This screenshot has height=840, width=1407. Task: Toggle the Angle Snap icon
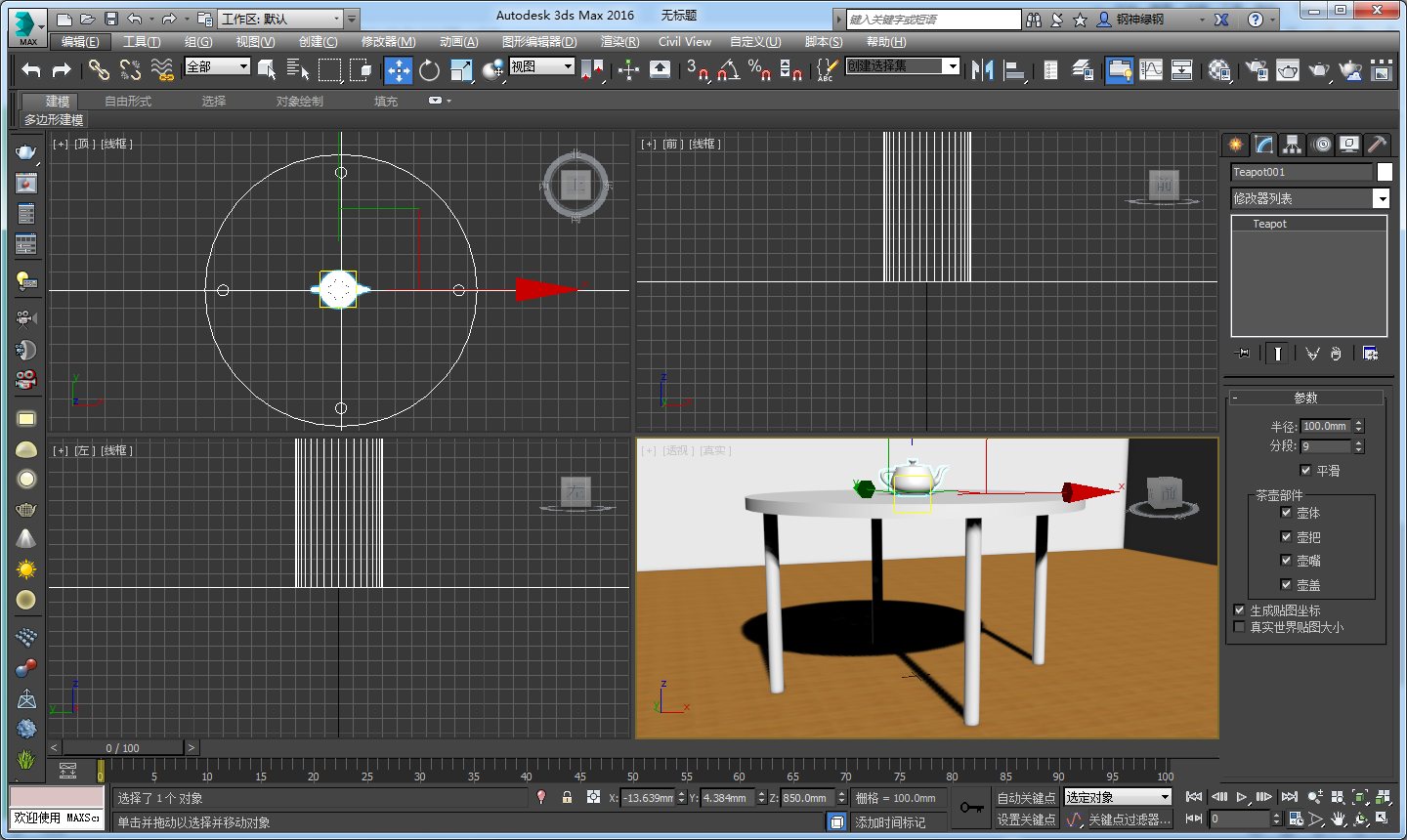(728, 69)
